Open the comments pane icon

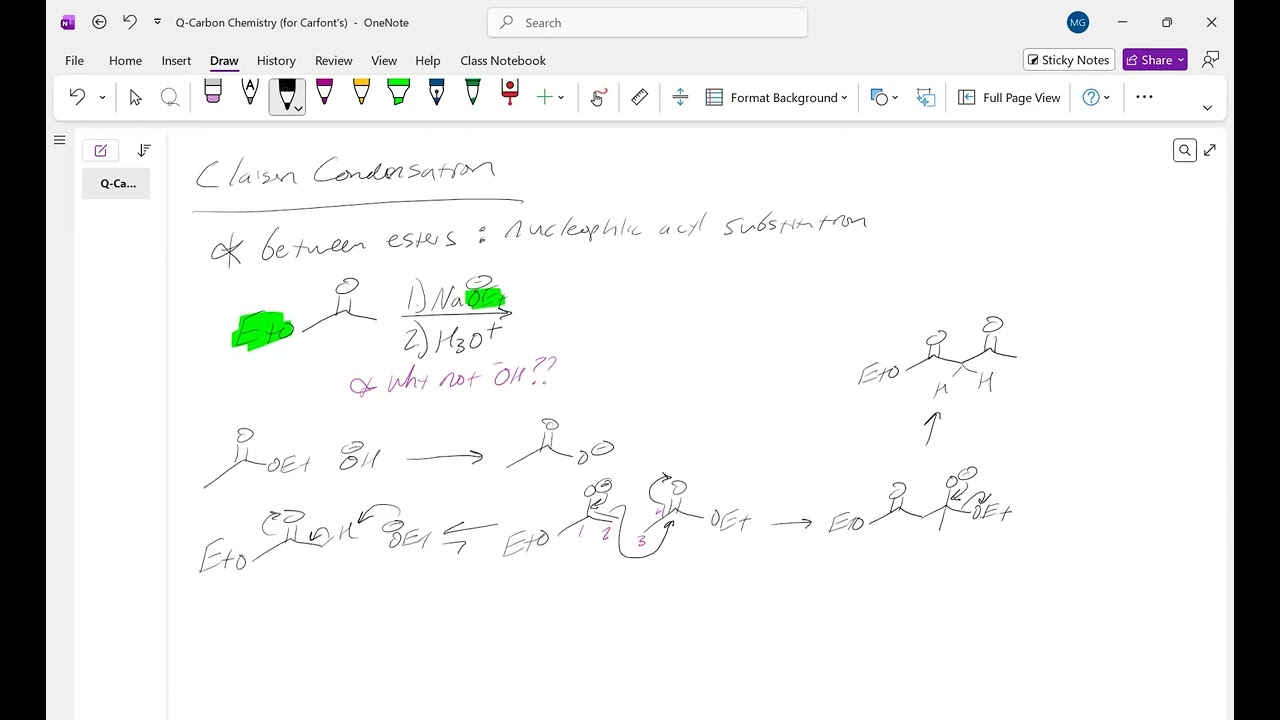(x=1210, y=60)
